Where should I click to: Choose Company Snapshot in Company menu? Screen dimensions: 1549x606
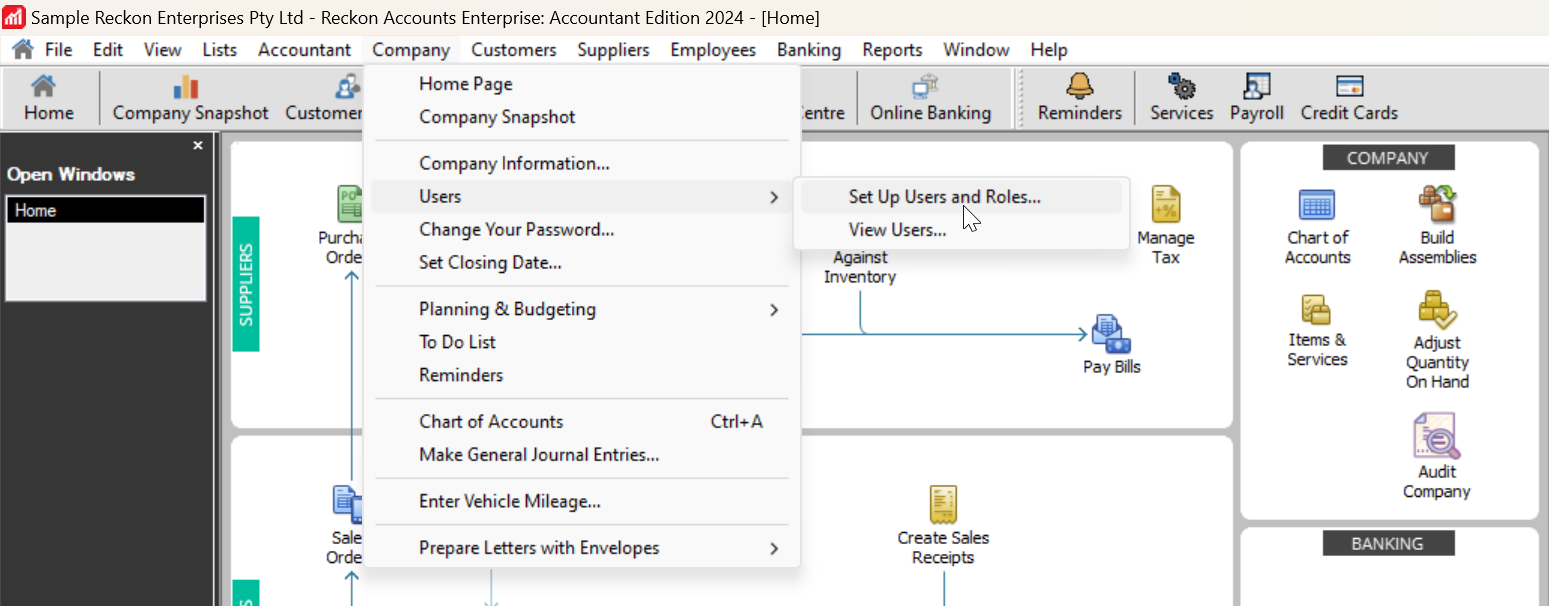pos(581,117)
